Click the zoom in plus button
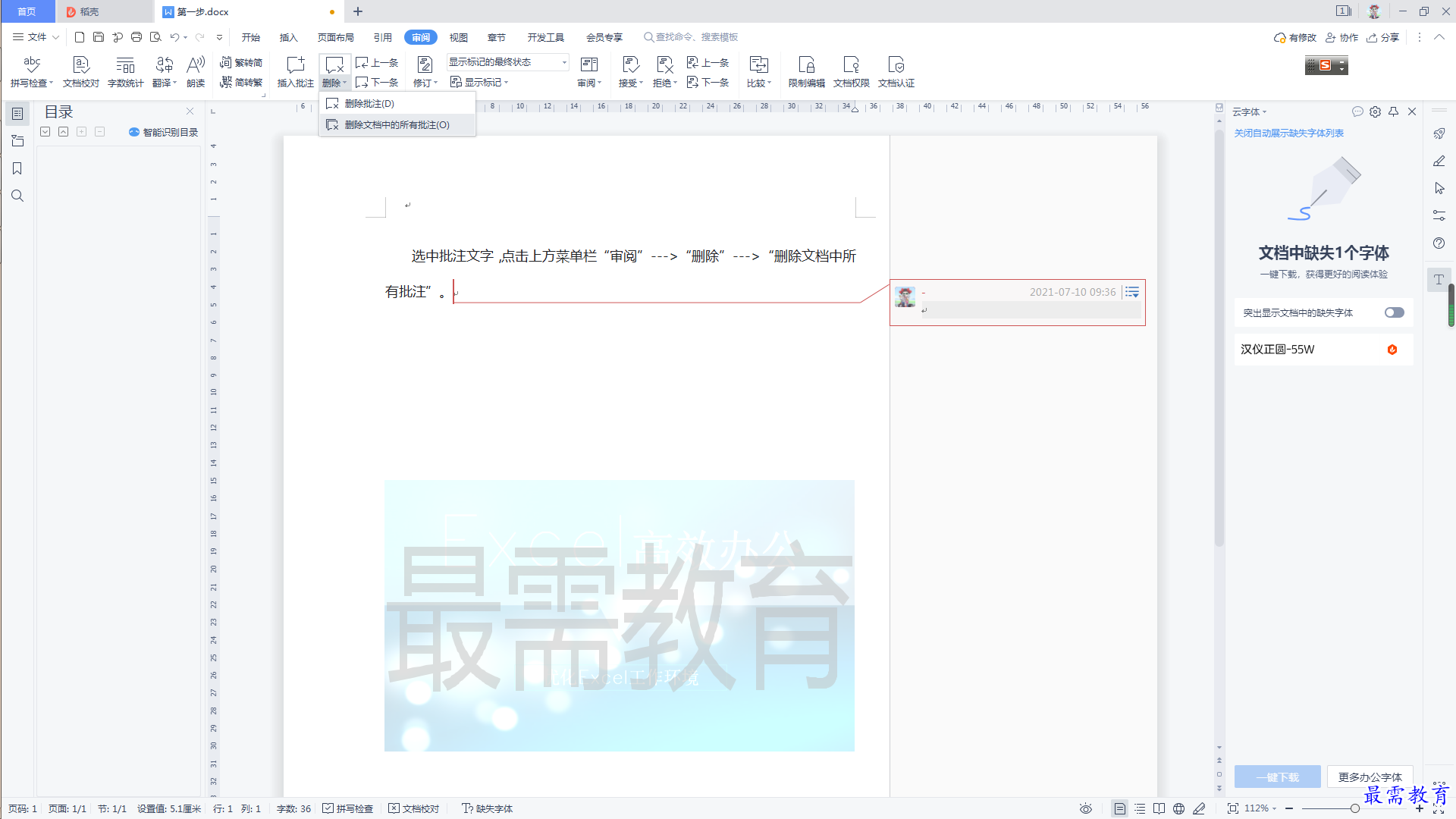This screenshot has width=1456, height=819. [1419, 808]
